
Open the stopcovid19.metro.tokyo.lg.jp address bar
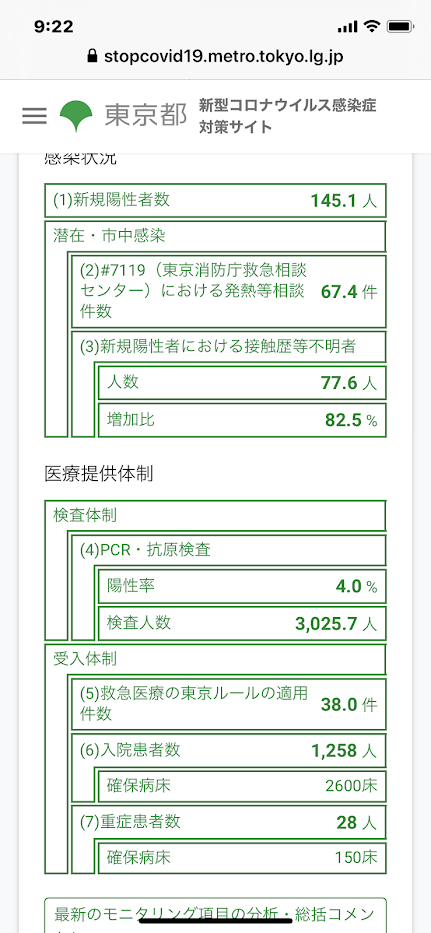[215, 57]
